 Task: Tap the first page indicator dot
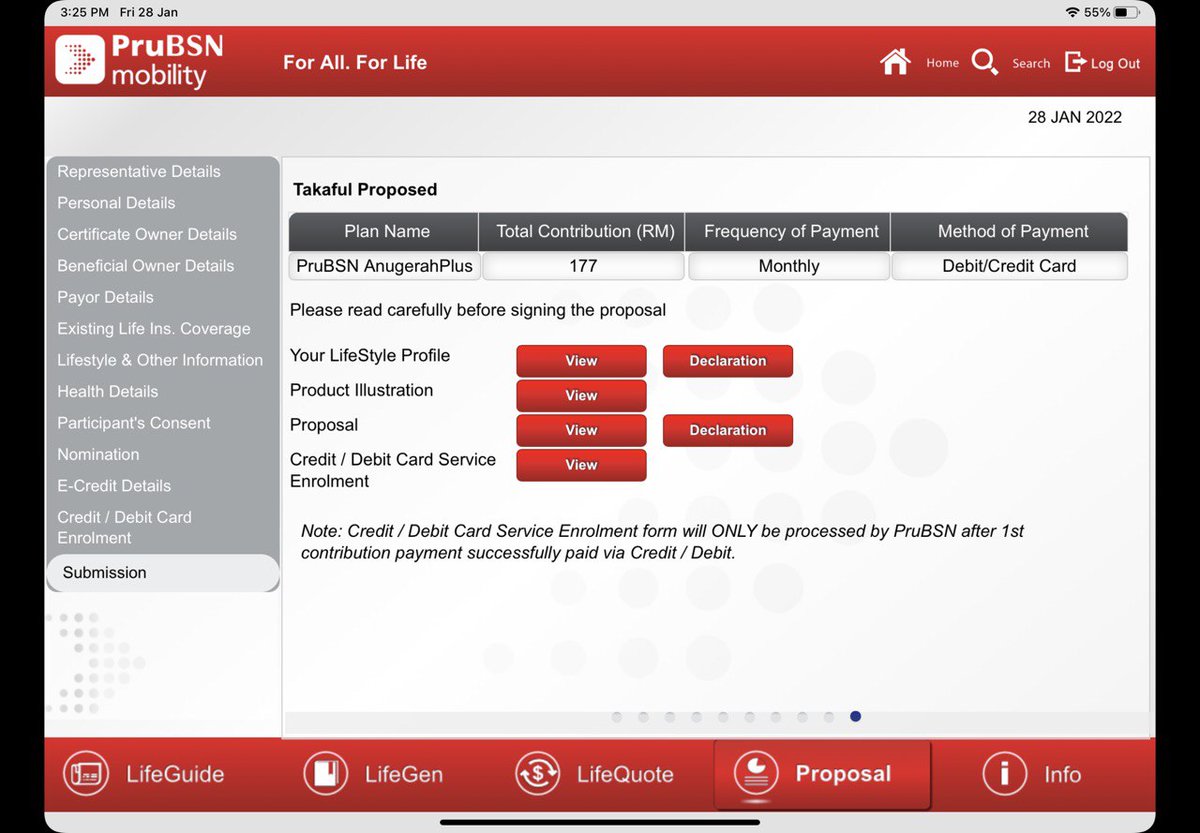point(617,716)
